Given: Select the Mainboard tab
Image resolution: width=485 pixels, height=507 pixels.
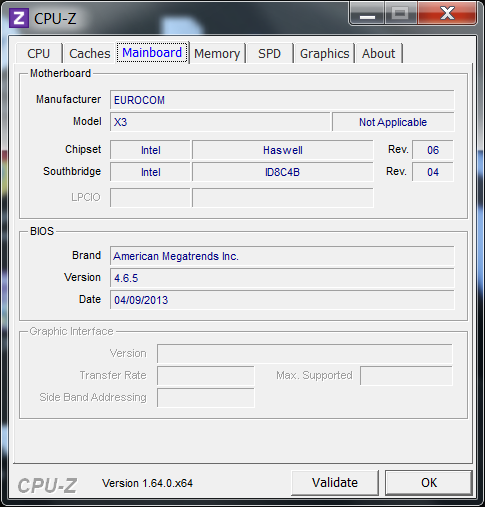Looking at the screenshot, I should coord(152,53).
